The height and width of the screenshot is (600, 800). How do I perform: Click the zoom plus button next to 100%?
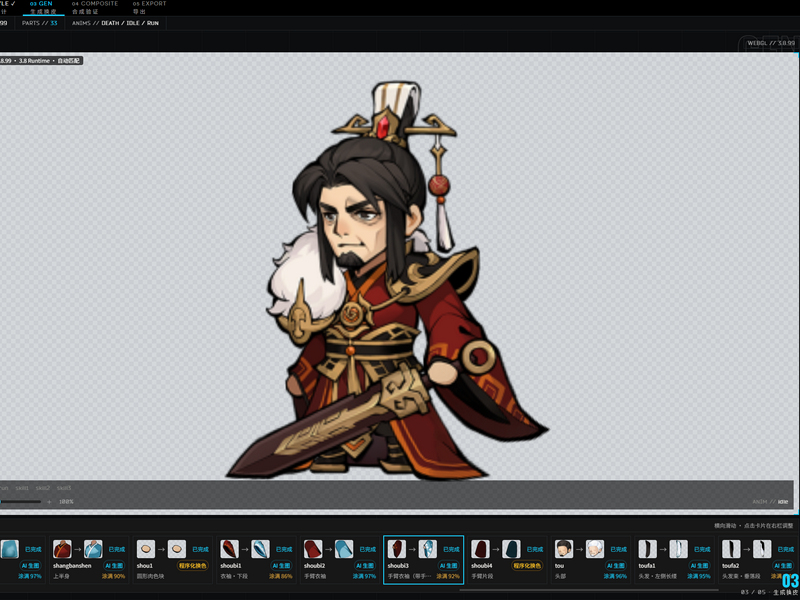pyautogui.click(x=49, y=502)
